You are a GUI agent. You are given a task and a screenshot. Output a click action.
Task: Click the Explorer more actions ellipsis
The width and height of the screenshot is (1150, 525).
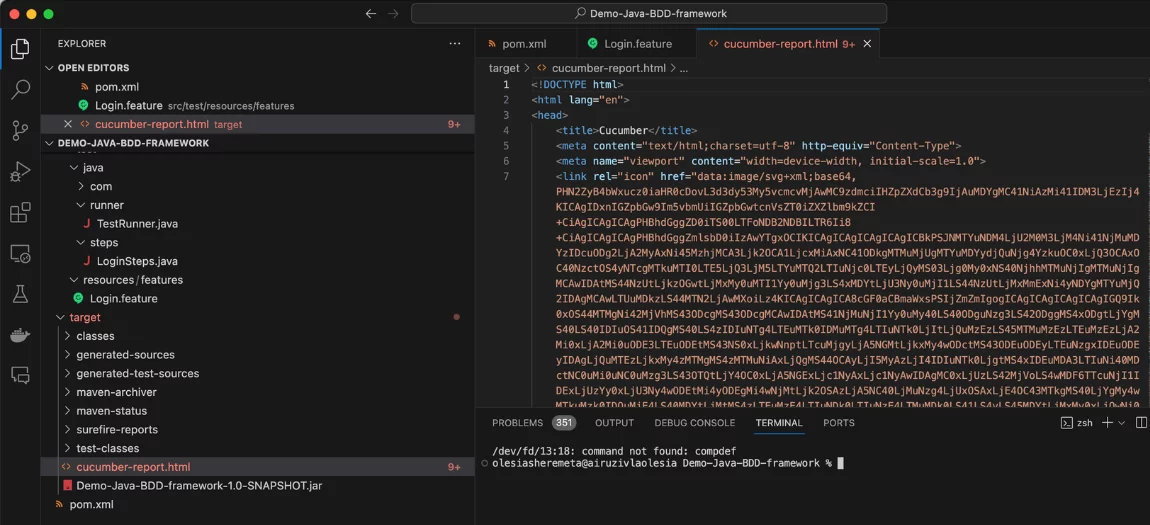click(x=455, y=44)
